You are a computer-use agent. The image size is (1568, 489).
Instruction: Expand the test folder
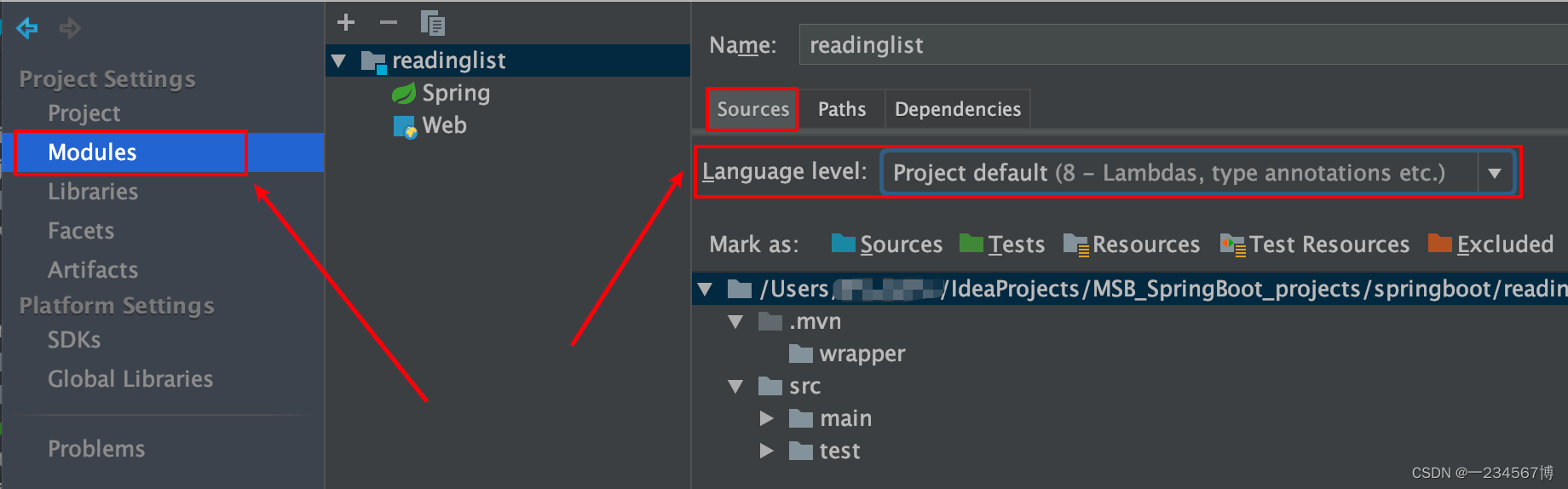click(766, 451)
